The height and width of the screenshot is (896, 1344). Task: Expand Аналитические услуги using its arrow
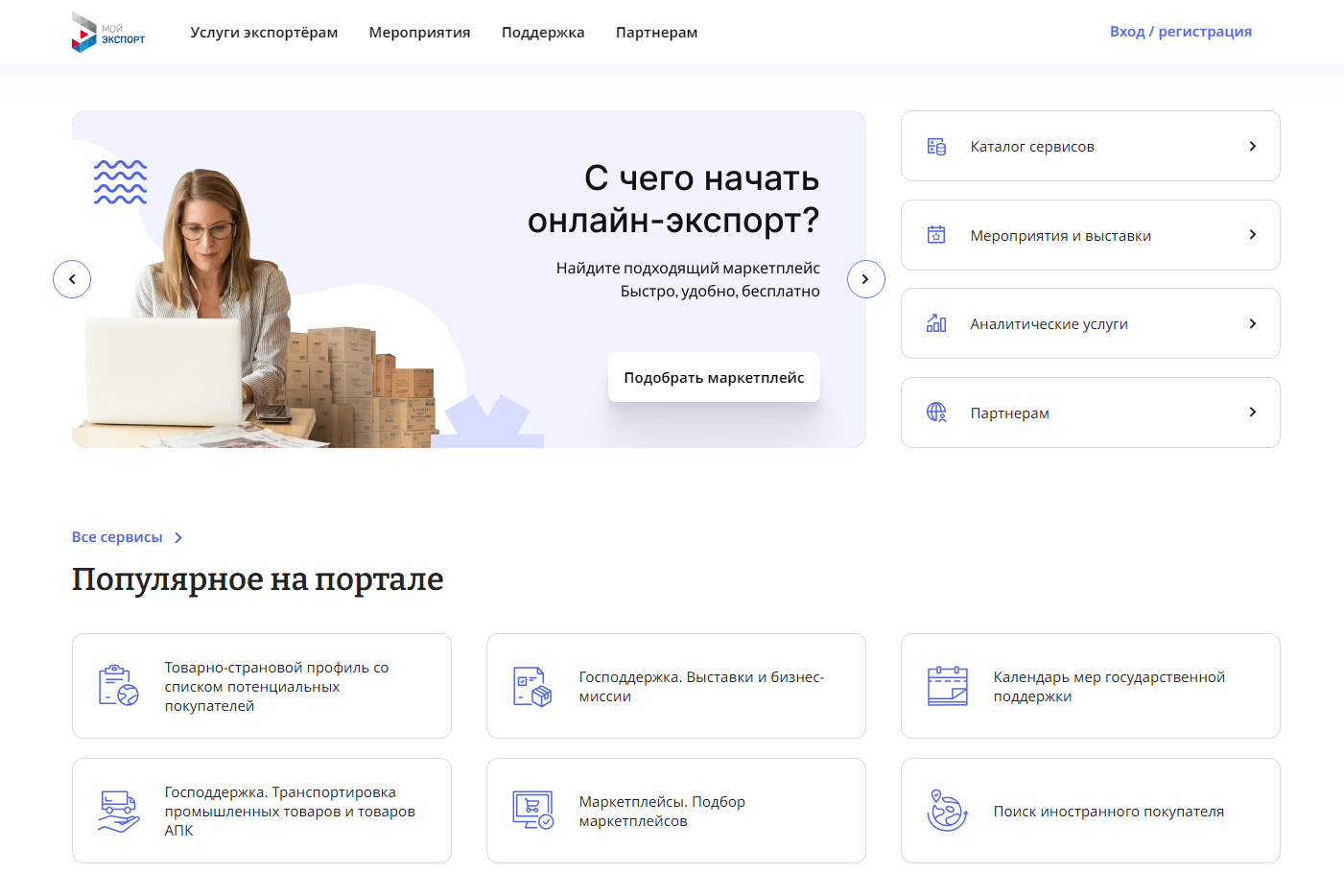pyautogui.click(x=1252, y=323)
